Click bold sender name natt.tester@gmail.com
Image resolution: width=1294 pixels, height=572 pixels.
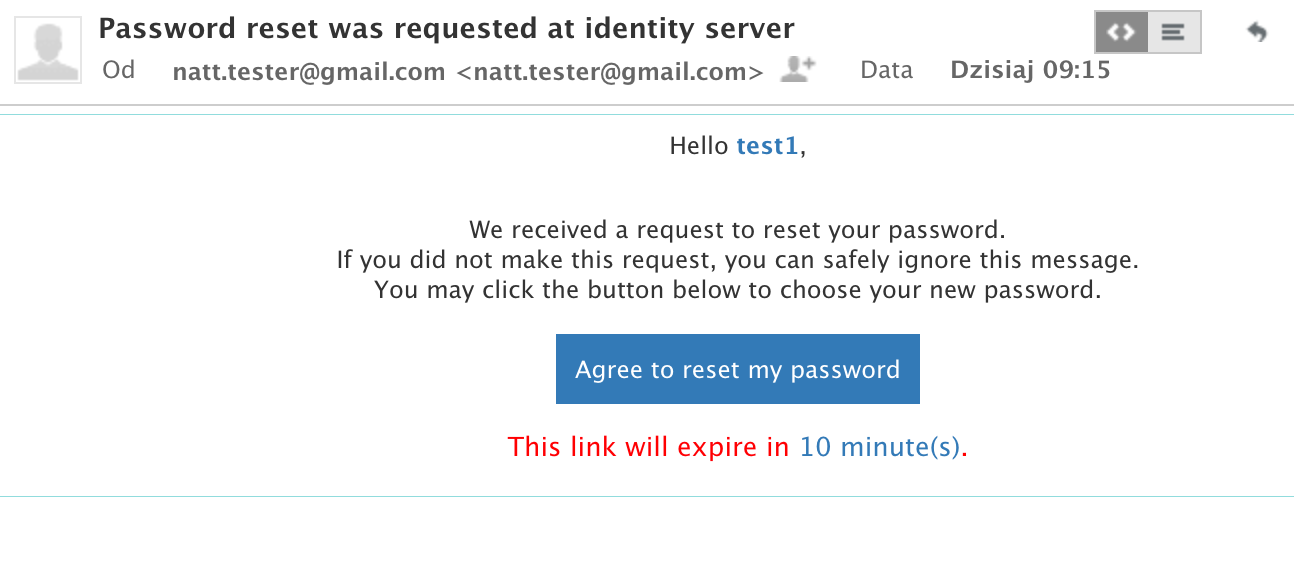click(x=309, y=71)
